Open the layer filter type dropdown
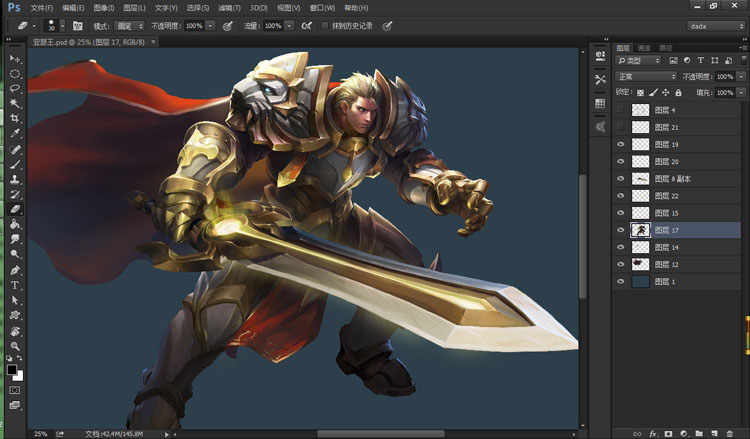The image size is (750, 439). point(638,60)
